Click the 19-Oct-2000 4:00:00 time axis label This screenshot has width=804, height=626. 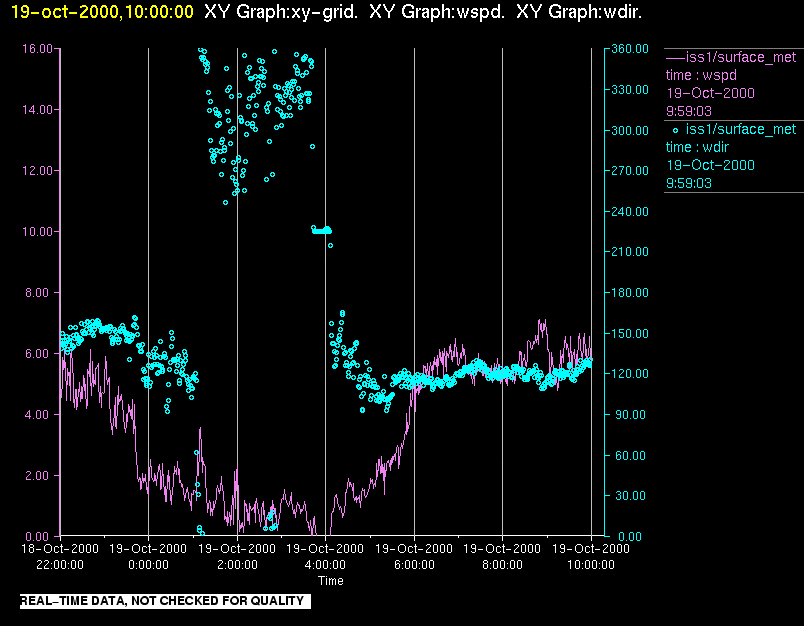coord(325,557)
